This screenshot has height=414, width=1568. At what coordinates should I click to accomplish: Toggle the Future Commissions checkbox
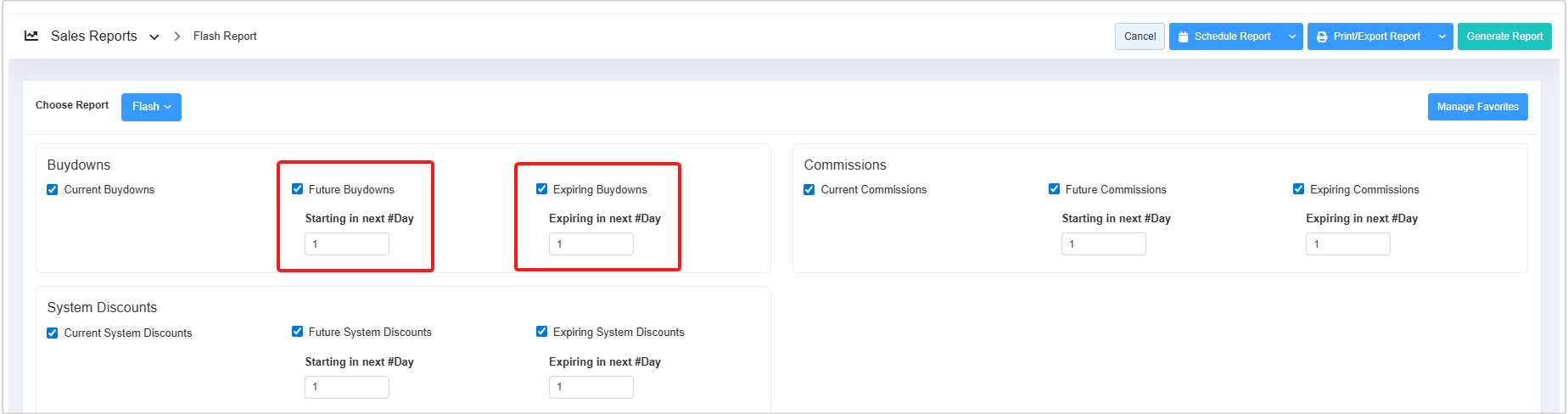click(1054, 189)
